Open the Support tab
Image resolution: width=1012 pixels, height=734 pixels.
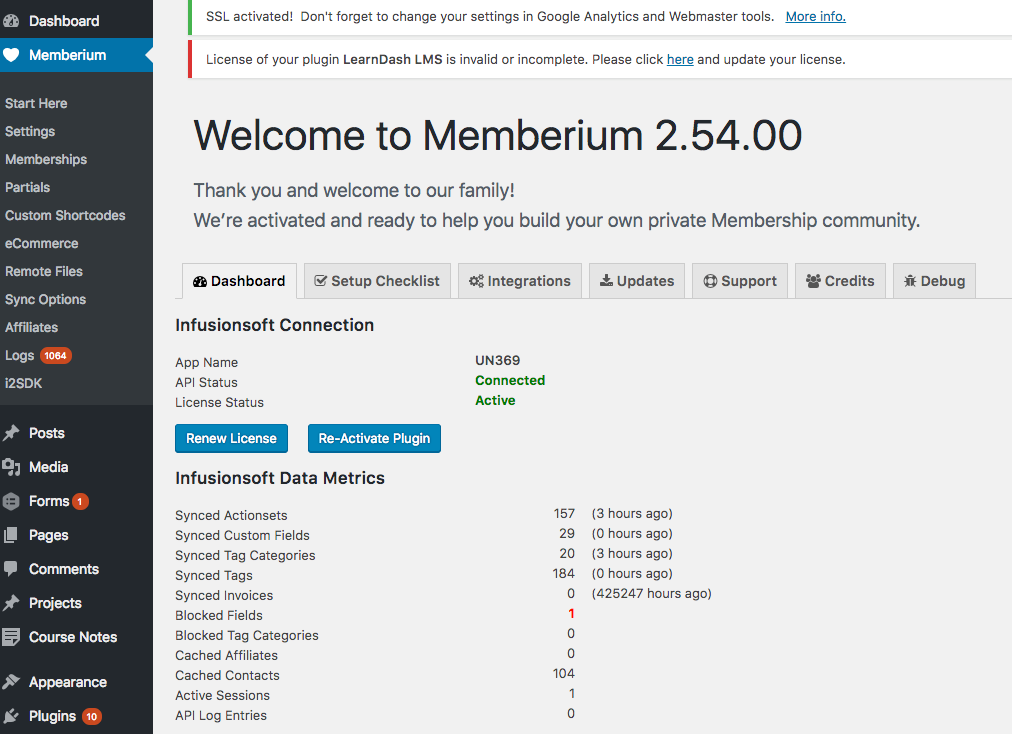pyautogui.click(x=740, y=281)
